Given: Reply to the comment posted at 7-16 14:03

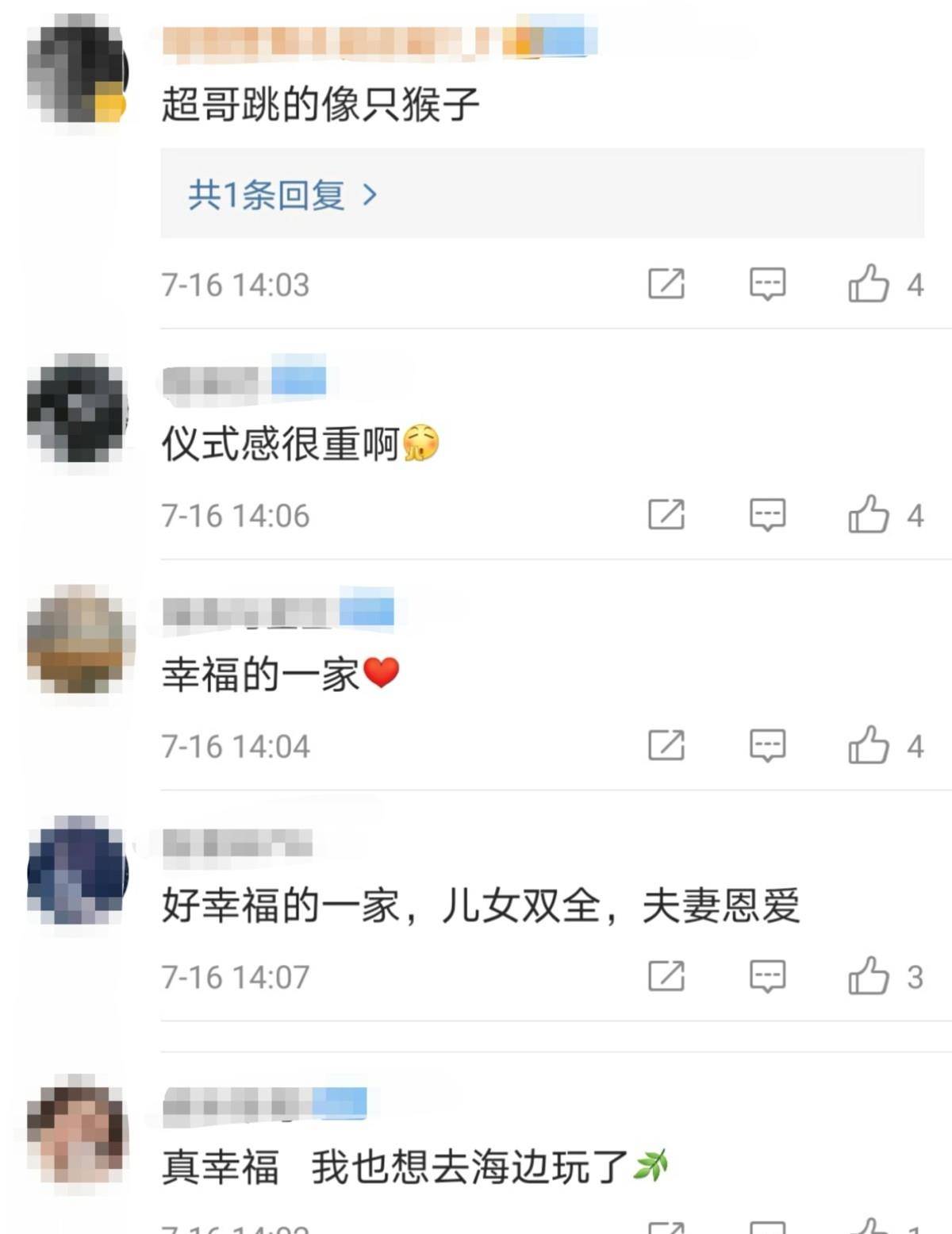Looking at the screenshot, I should [x=767, y=284].
